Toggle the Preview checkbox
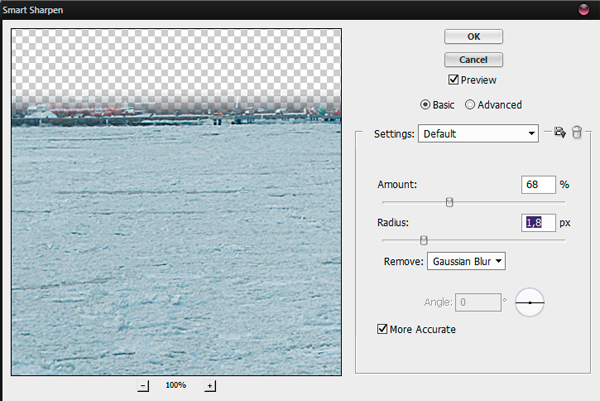600x401 pixels. [x=453, y=80]
